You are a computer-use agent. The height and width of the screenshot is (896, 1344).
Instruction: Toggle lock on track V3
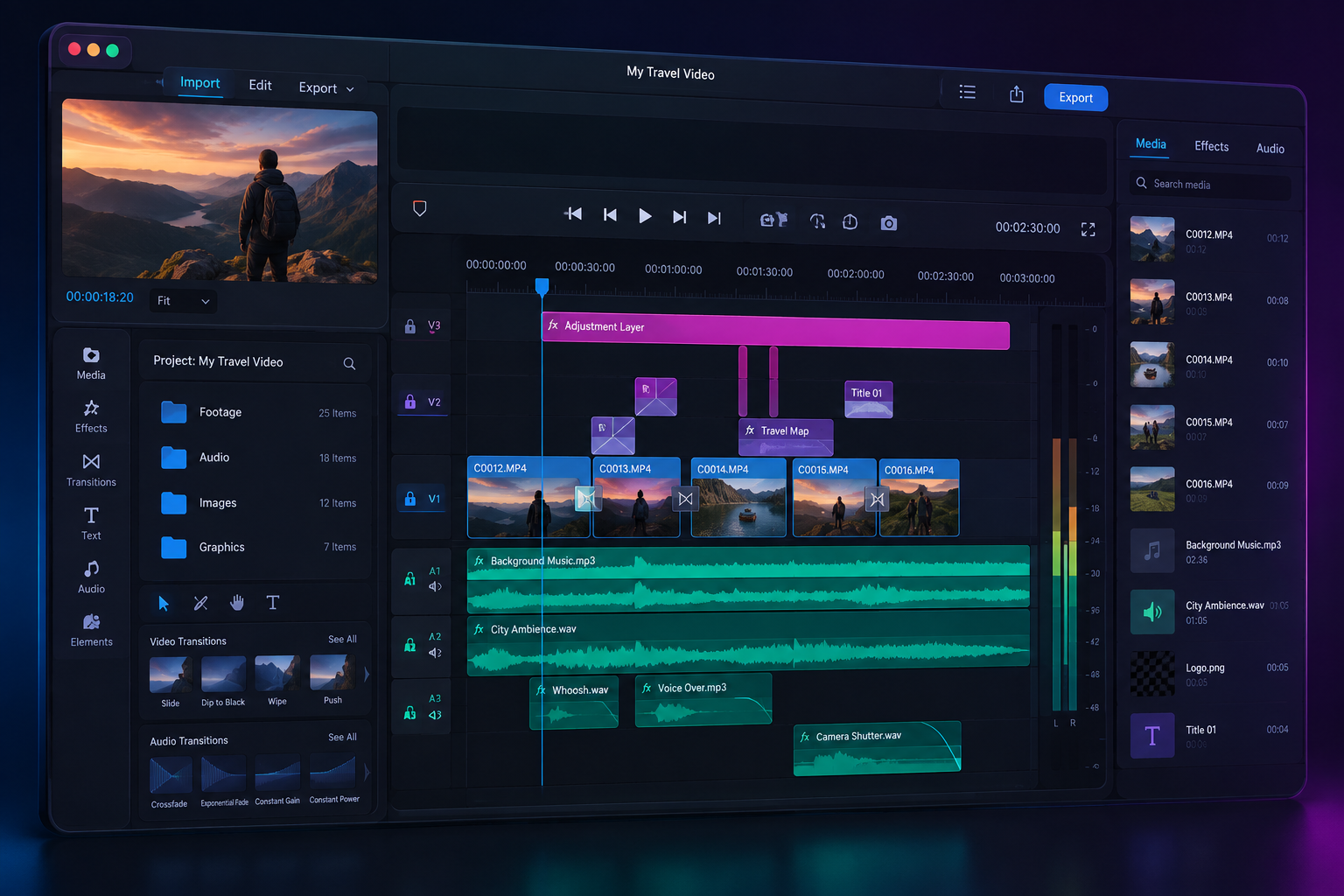click(x=410, y=326)
